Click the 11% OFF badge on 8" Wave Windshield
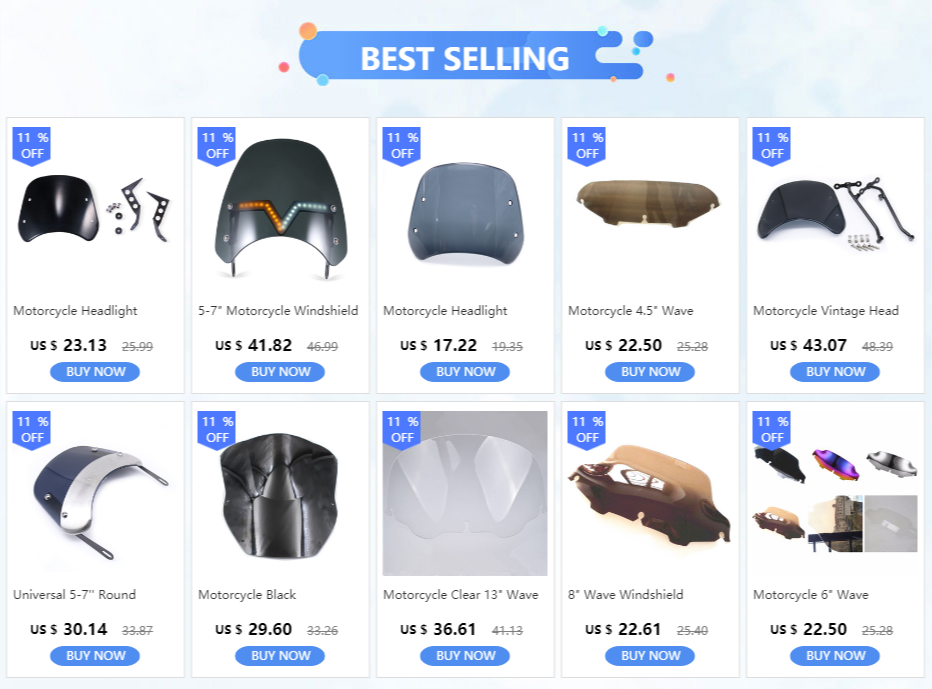932x689 pixels. (587, 430)
